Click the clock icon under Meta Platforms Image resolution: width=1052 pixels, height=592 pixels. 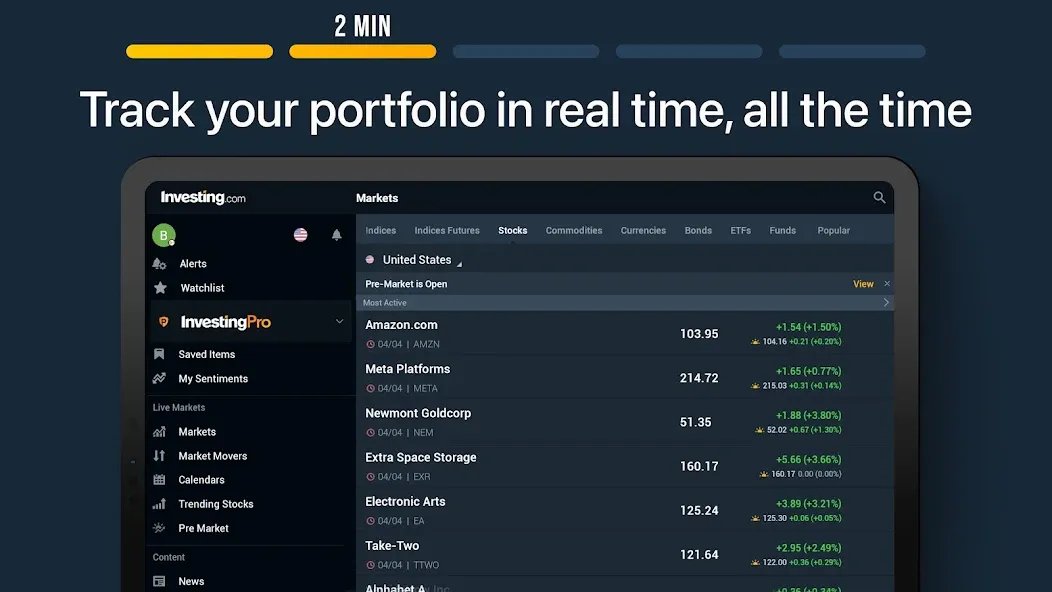click(370, 389)
